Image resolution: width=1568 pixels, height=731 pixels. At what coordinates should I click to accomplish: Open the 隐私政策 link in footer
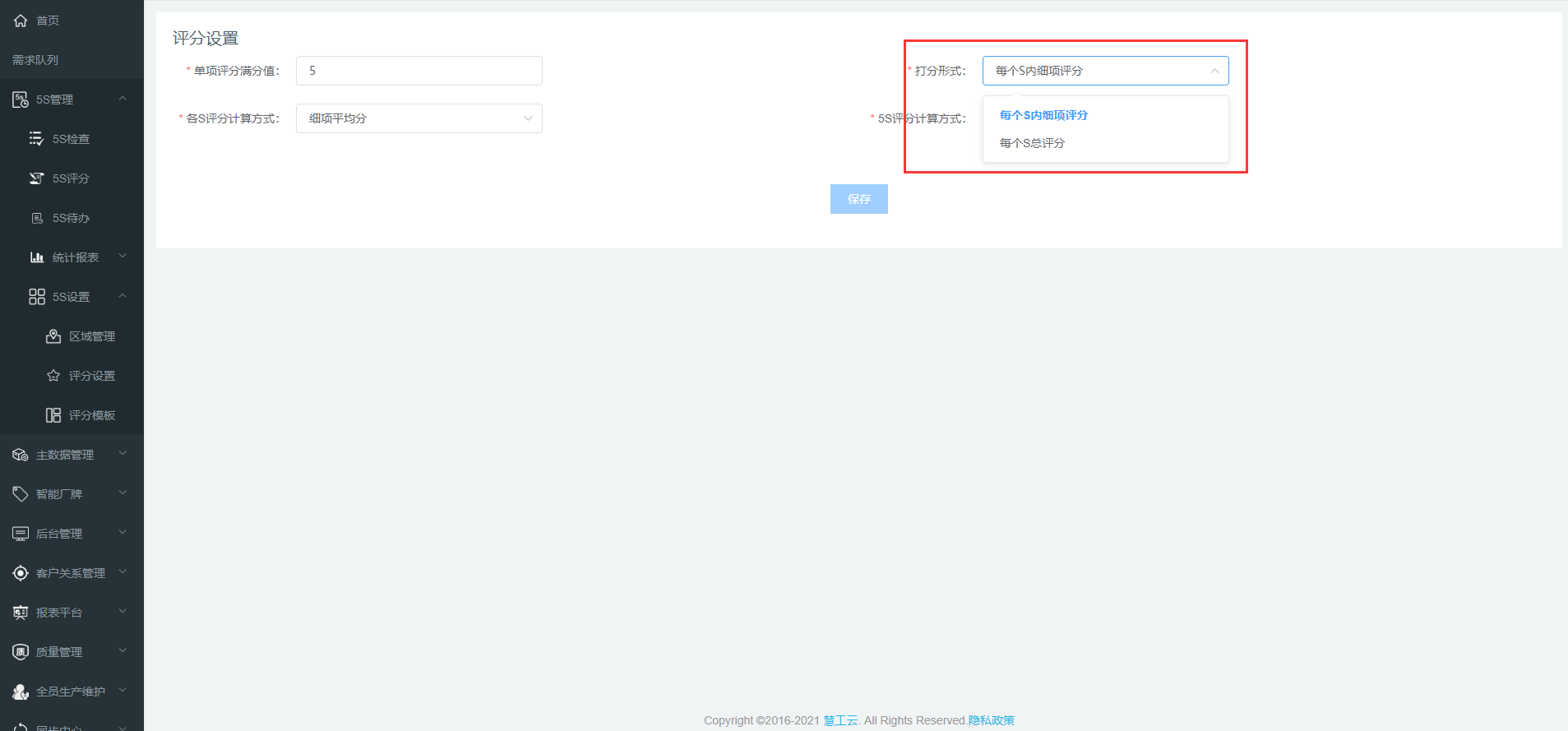click(x=991, y=720)
